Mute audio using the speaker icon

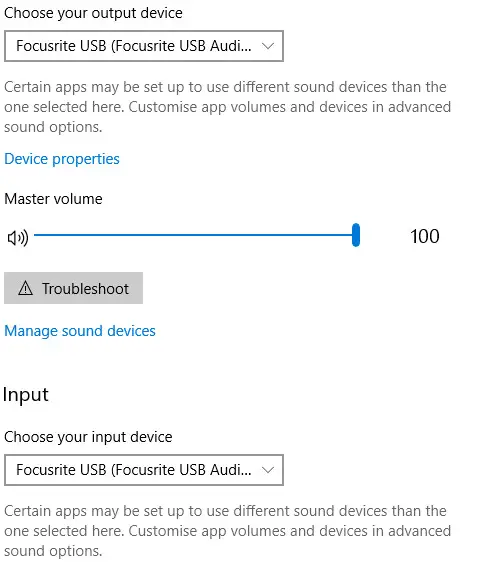(x=18, y=237)
